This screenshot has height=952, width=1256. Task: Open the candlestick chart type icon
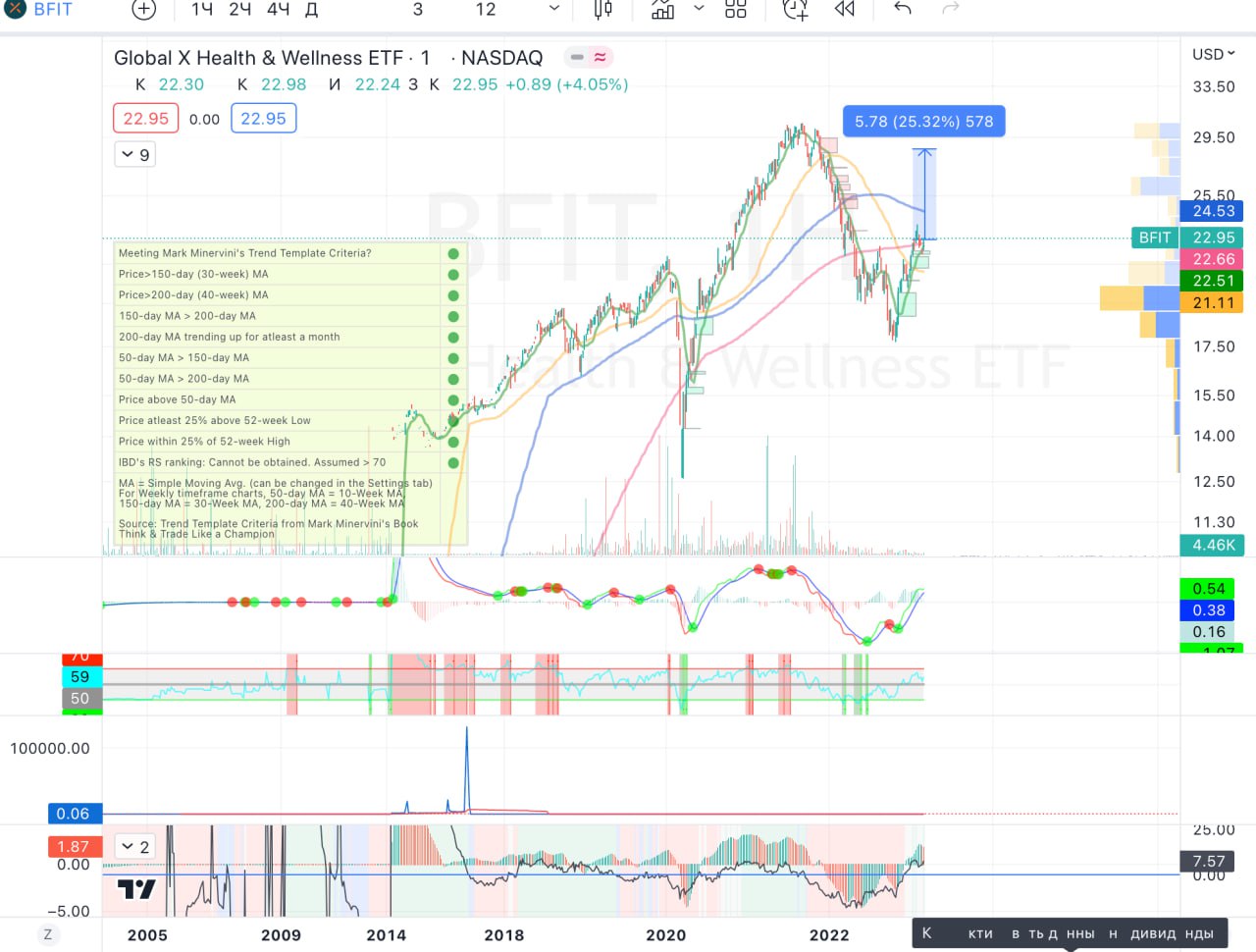[603, 10]
